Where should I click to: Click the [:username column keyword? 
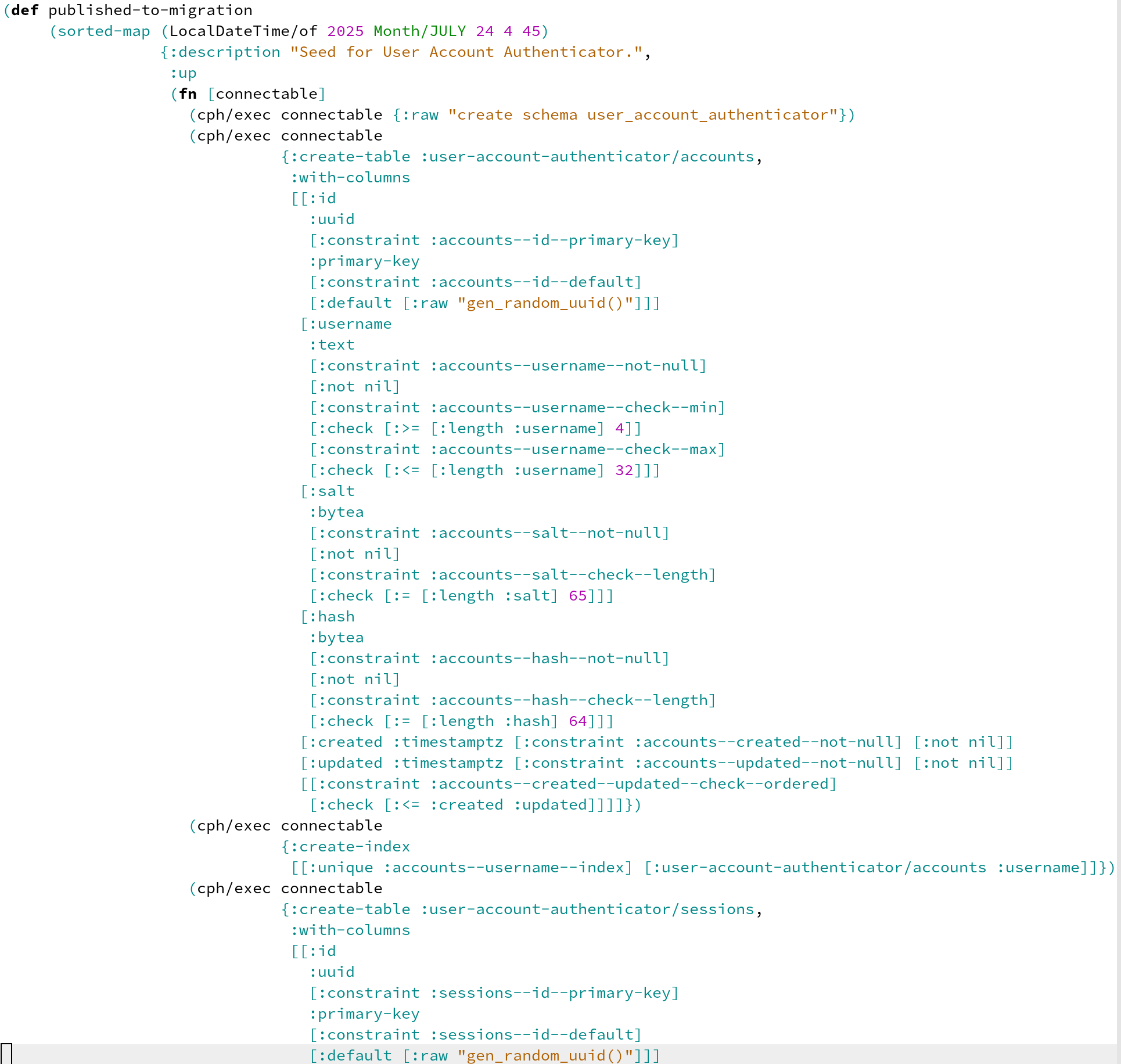click(x=346, y=324)
